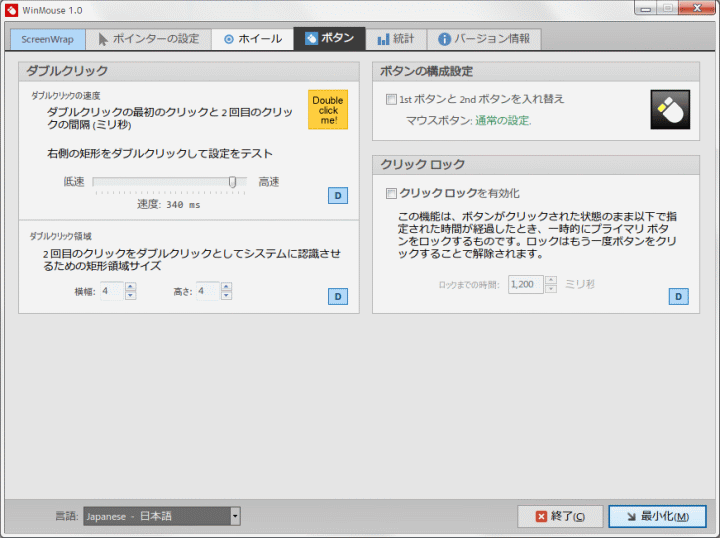Switch to the ホイール tab
Image resolution: width=720 pixels, height=538 pixels.
[253, 39]
